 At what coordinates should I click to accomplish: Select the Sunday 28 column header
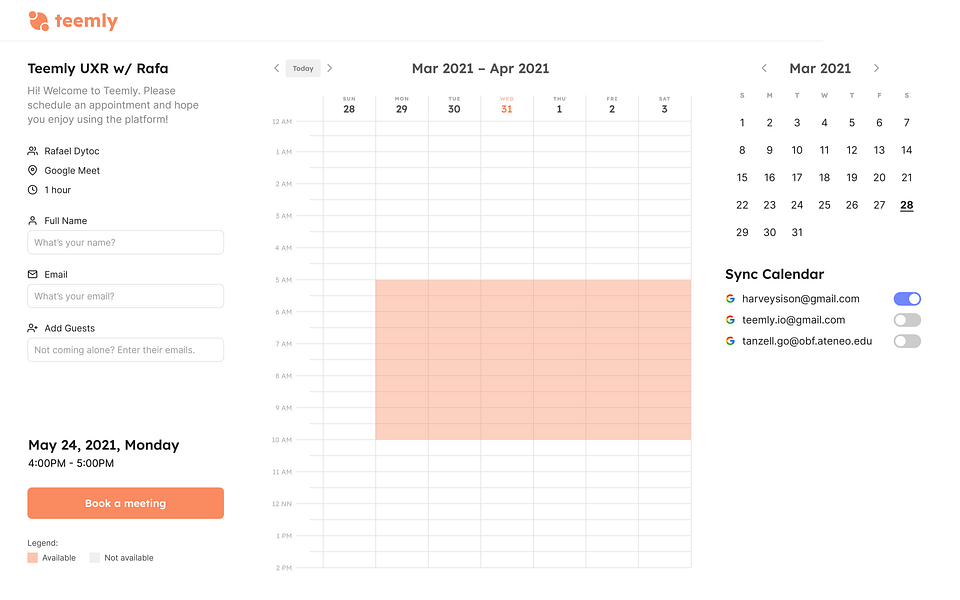click(x=349, y=105)
